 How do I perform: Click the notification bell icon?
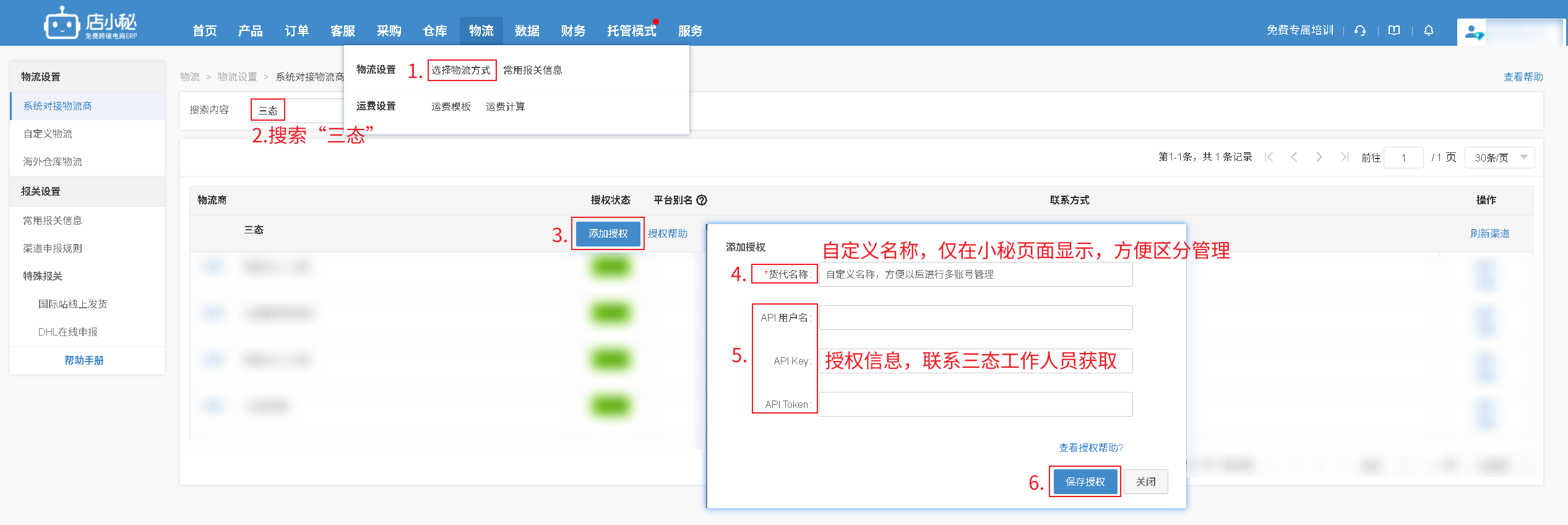(x=1429, y=30)
